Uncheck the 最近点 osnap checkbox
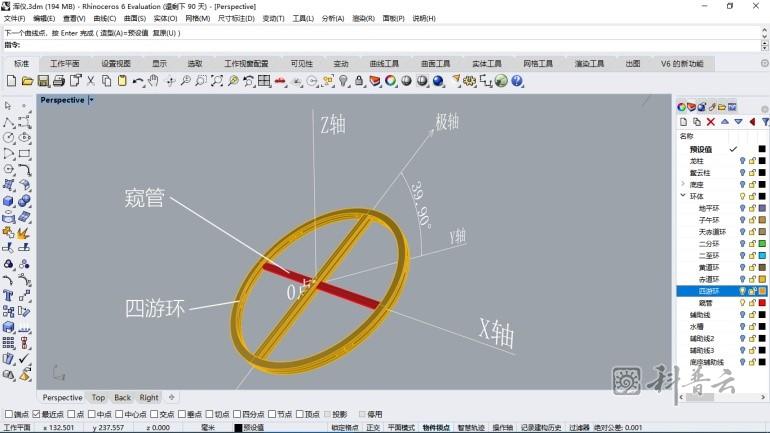Image resolution: width=770 pixels, height=433 pixels. point(36,414)
